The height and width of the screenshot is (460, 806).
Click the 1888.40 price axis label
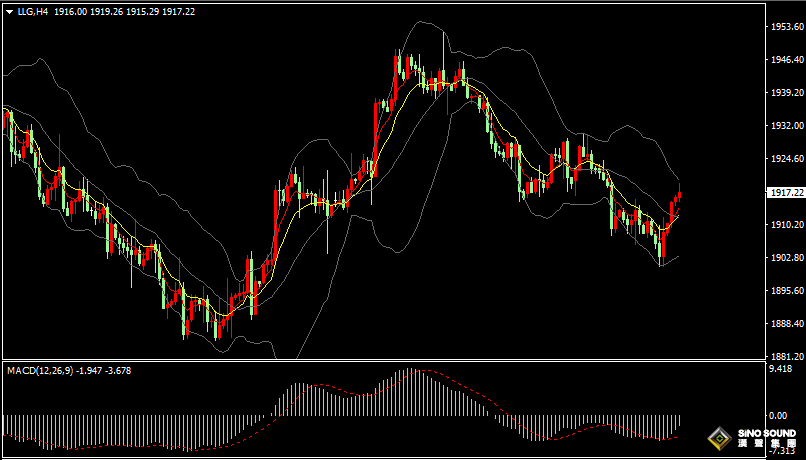pos(782,323)
